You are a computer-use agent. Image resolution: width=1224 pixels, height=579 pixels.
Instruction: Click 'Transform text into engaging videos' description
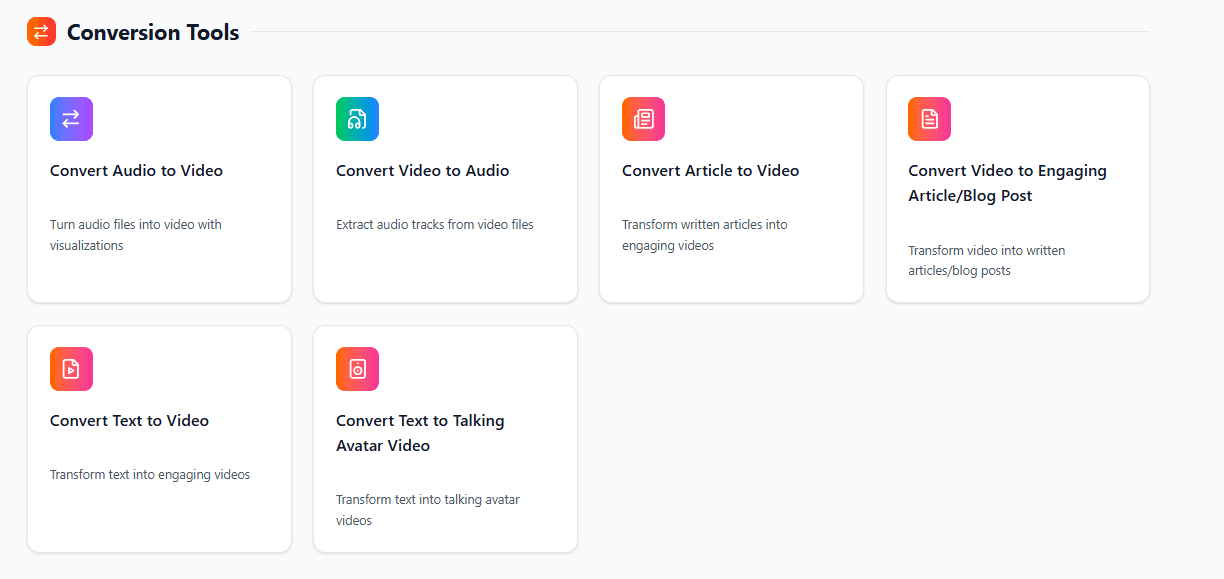click(x=150, y=475)
